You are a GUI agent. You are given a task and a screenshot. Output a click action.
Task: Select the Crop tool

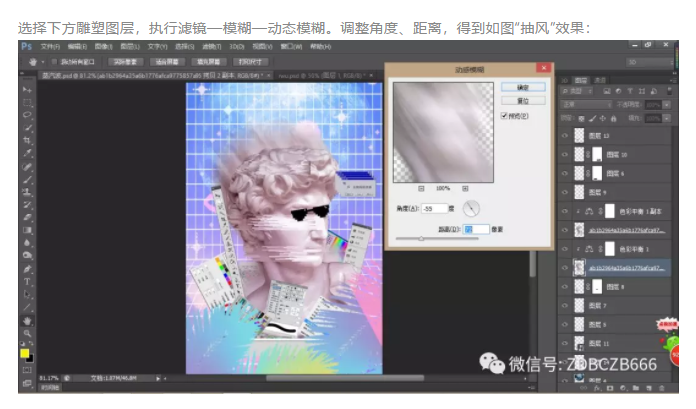(x=27, y=140)
